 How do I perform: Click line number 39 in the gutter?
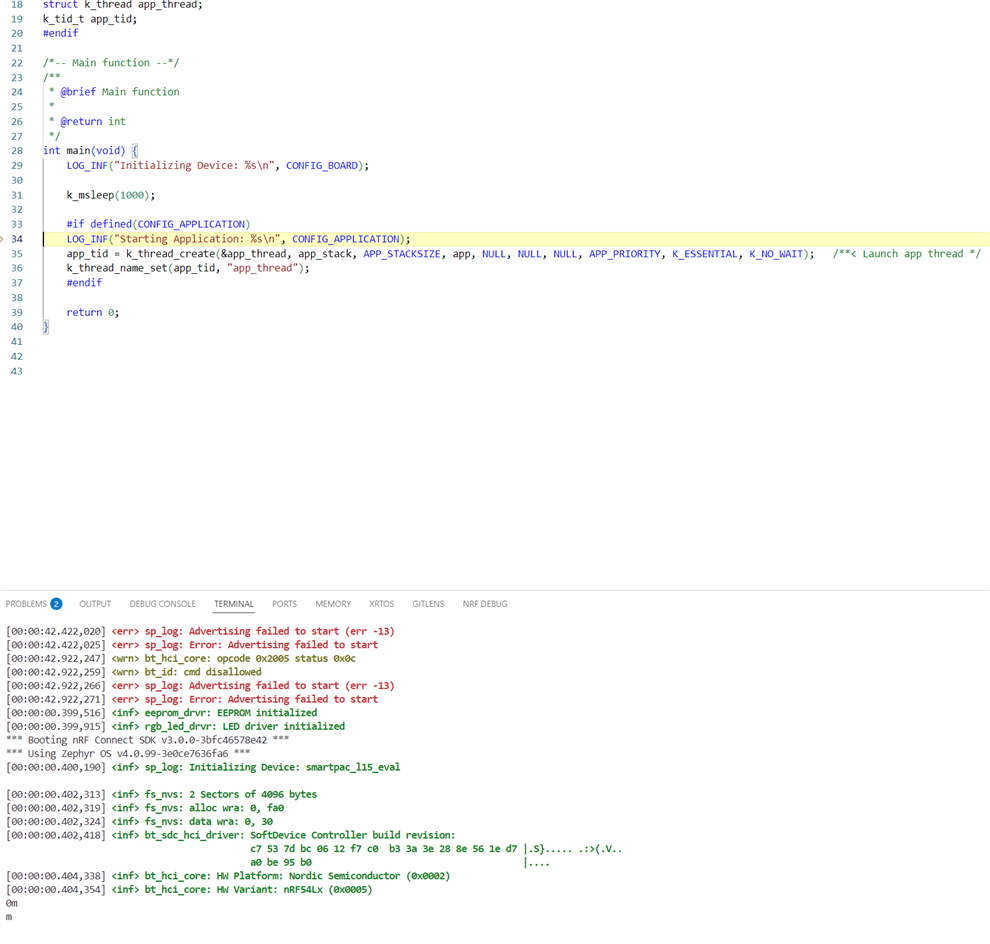pyautogui.click(x=17, y=313)
